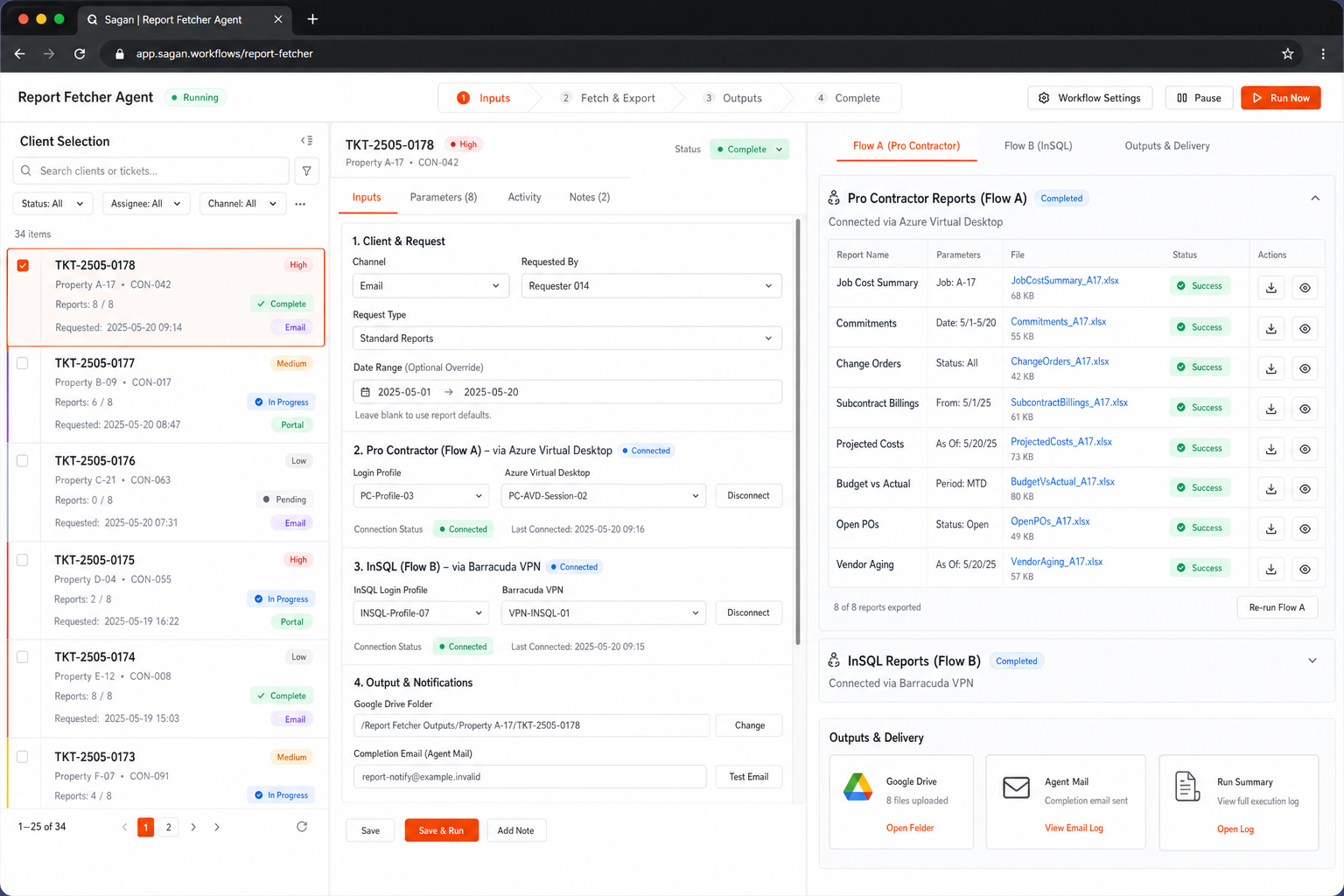Open the Requested By dropdown
Viewport: 1344px width, 896px height.
click(x=651, y=286)
